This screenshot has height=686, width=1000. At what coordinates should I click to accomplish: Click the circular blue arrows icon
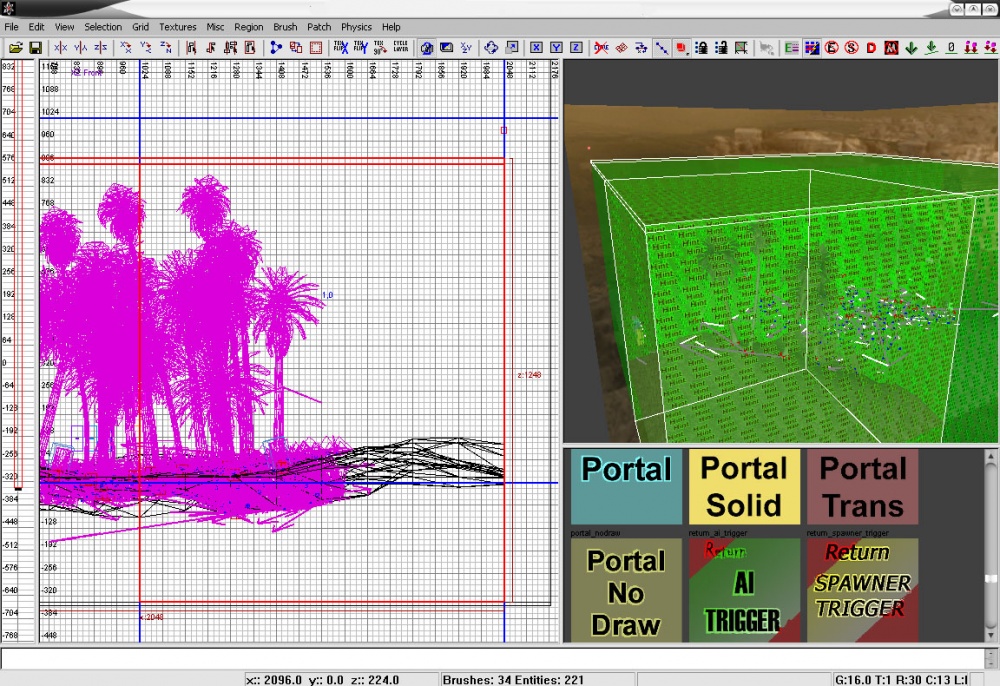(x=491, y=48)
